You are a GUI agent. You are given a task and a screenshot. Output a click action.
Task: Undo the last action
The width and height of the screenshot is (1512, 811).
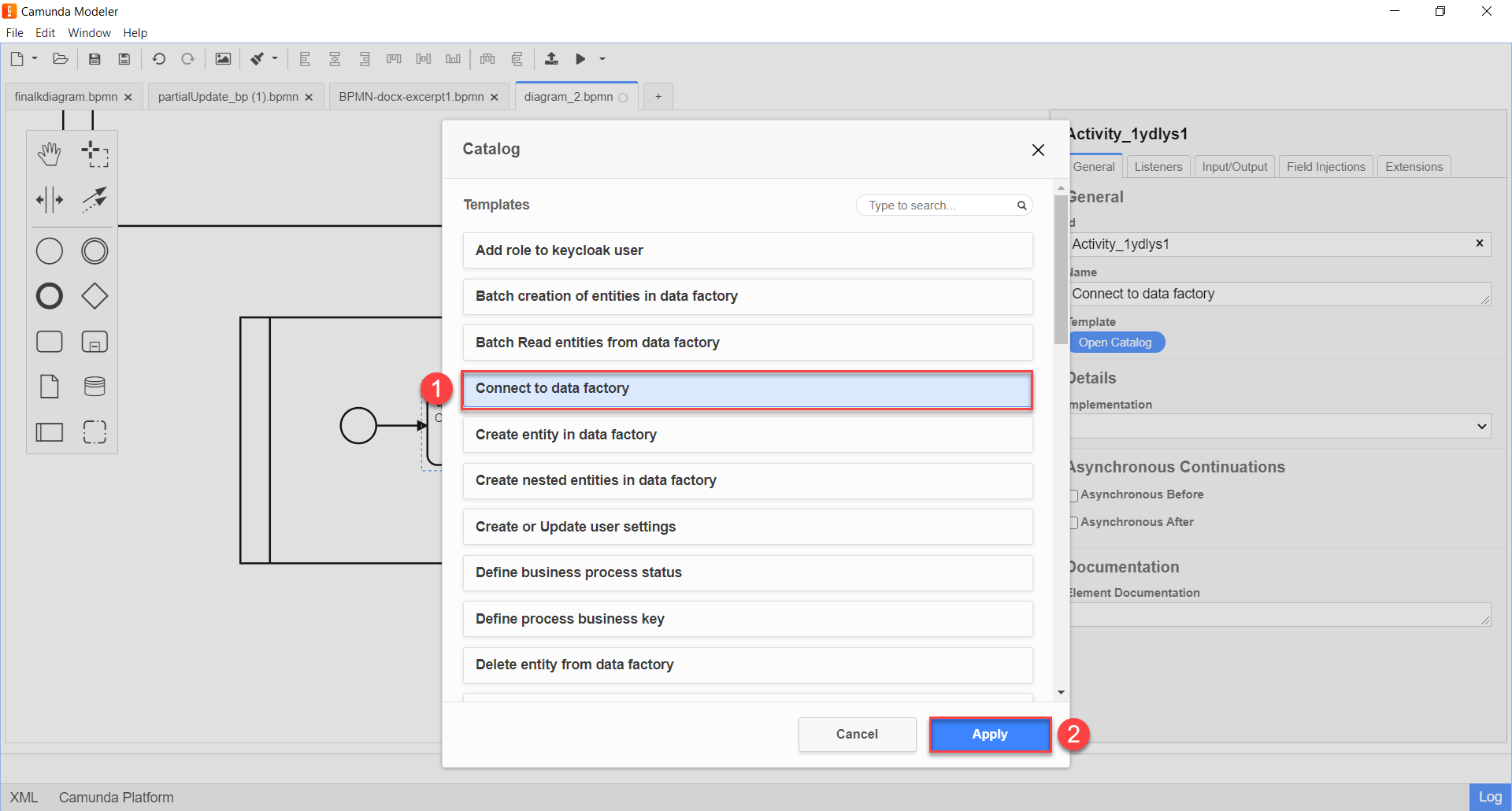pyautogui.click(x=159, y=59)
